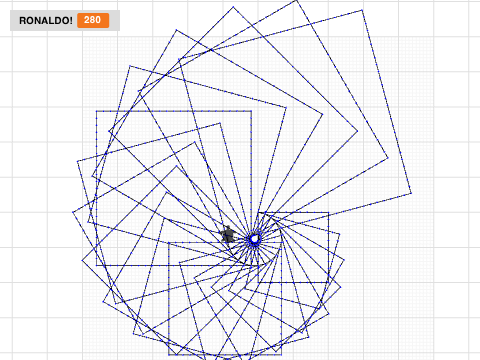Viewport: 480px width, 360px height.
Task: Click the RONALDO! variable monitor label
Action: pyautogui.click(x=46, y=21)
